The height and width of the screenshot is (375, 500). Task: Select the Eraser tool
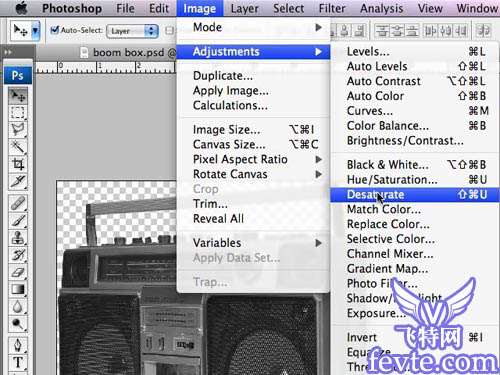18,272
